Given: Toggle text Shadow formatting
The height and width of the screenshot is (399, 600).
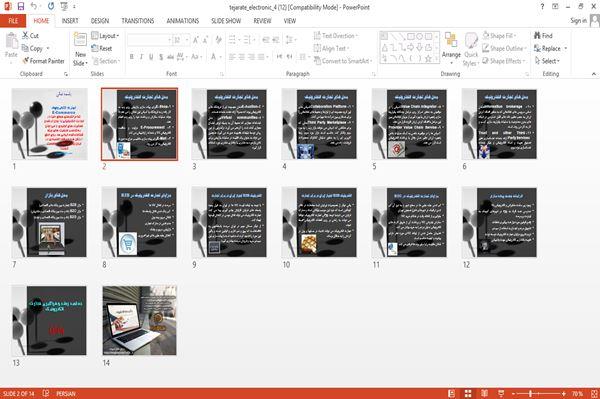Looking at the screenshot, I should click(161, 57).
